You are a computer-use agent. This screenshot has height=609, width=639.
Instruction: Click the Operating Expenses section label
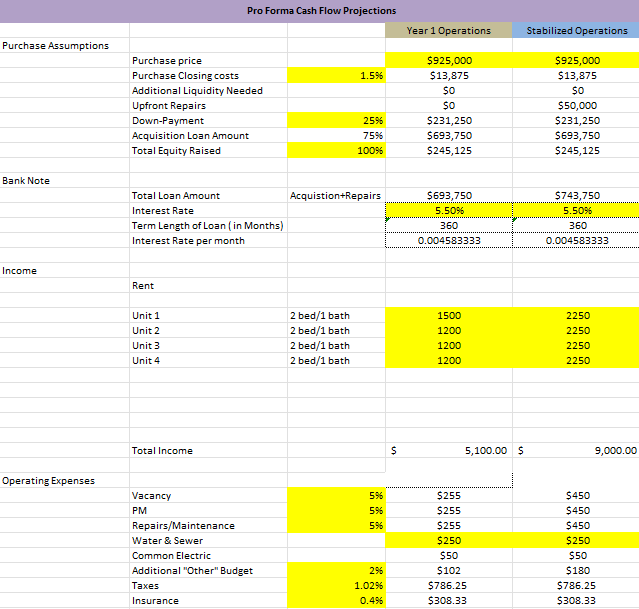(48, 481)
